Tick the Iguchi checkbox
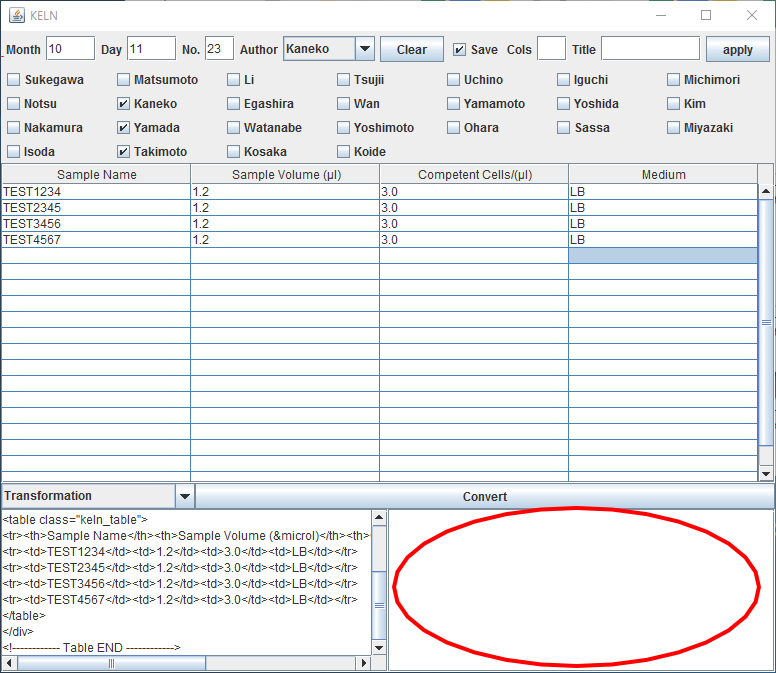 pos(563,80)
